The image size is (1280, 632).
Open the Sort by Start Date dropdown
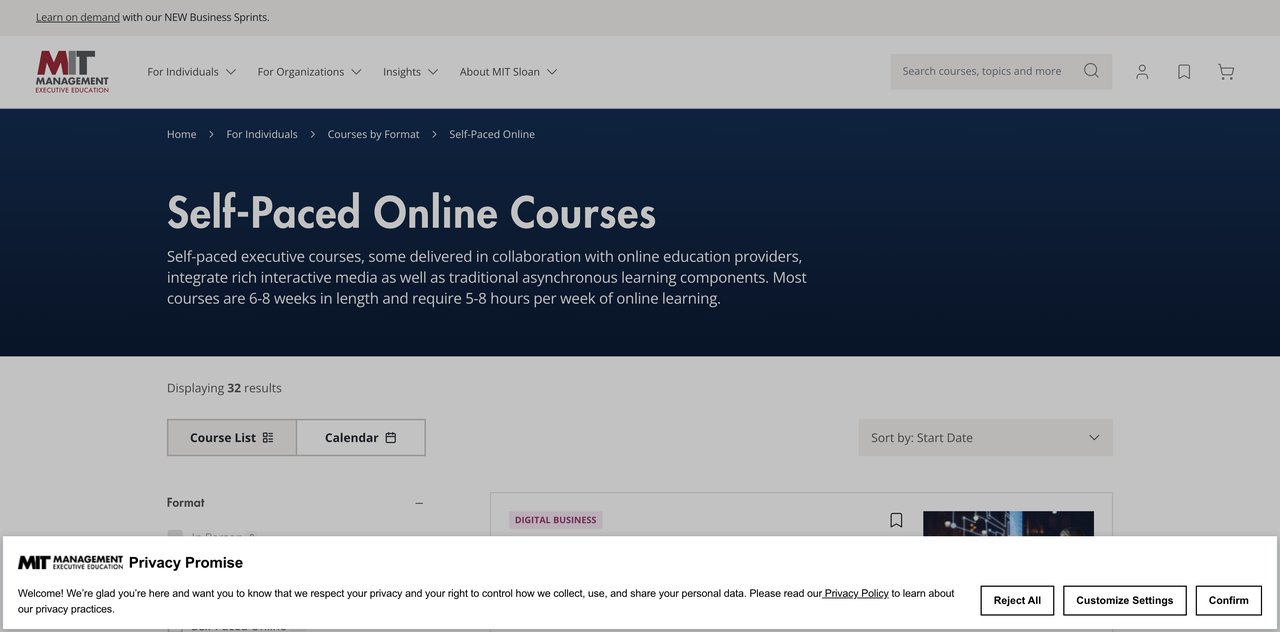tap(985, 437)
